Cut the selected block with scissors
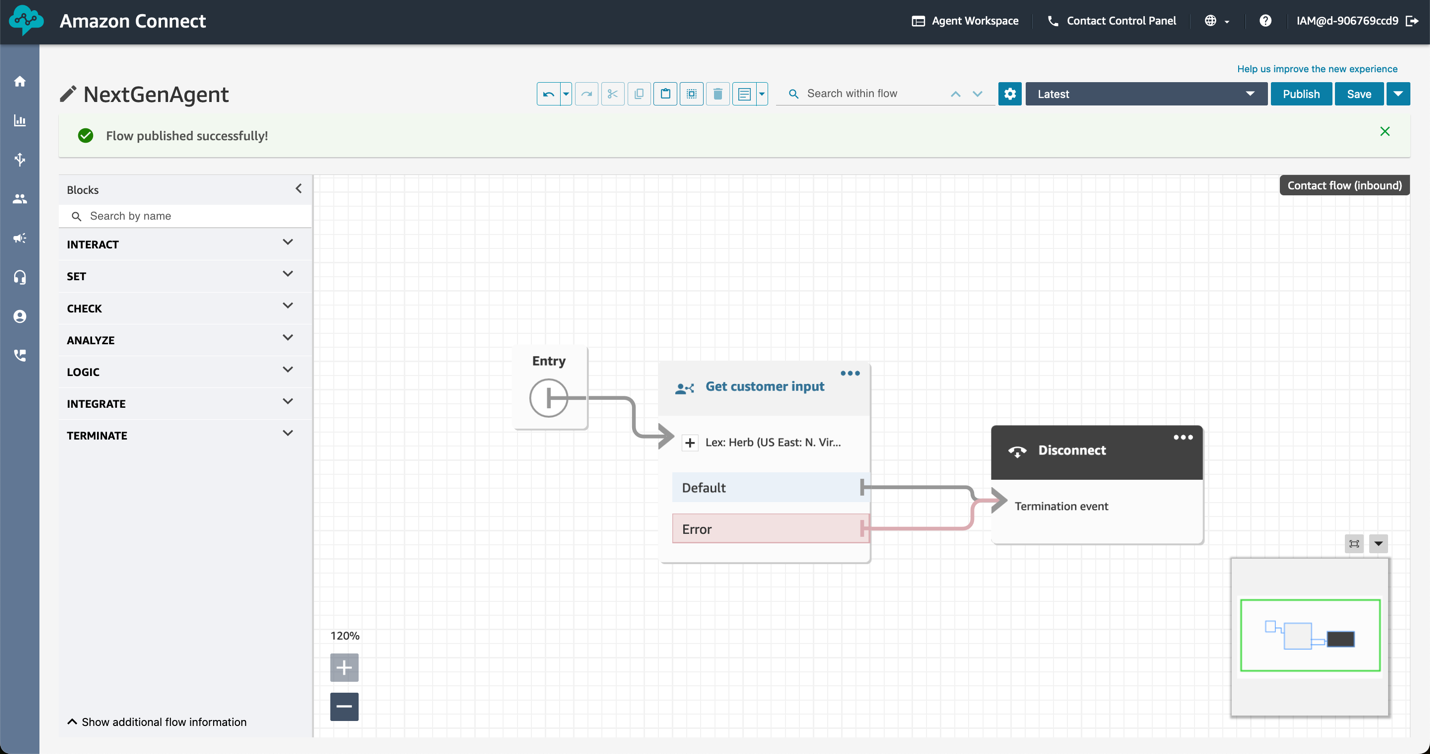The image size is (1430, 754). point(613,94)
